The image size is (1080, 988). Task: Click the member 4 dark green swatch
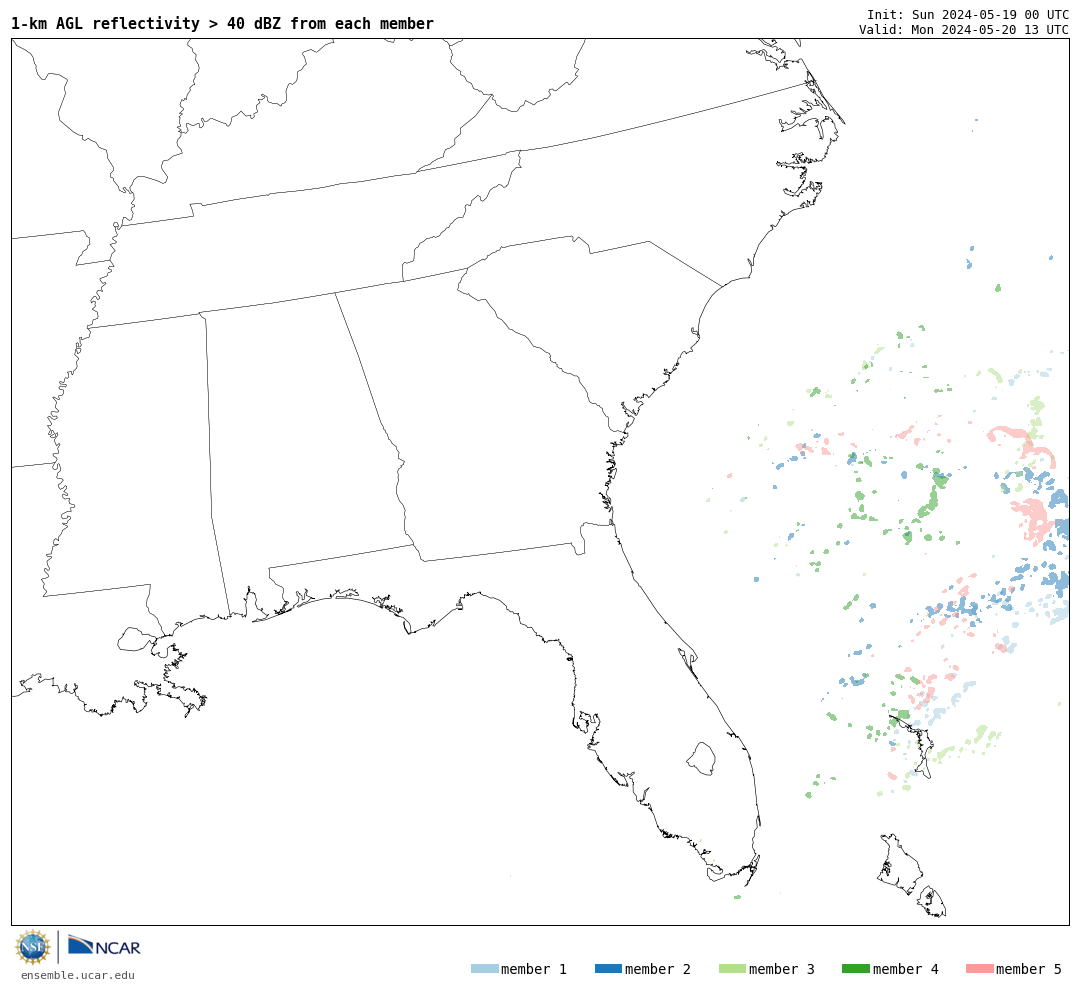click(855, 968)
